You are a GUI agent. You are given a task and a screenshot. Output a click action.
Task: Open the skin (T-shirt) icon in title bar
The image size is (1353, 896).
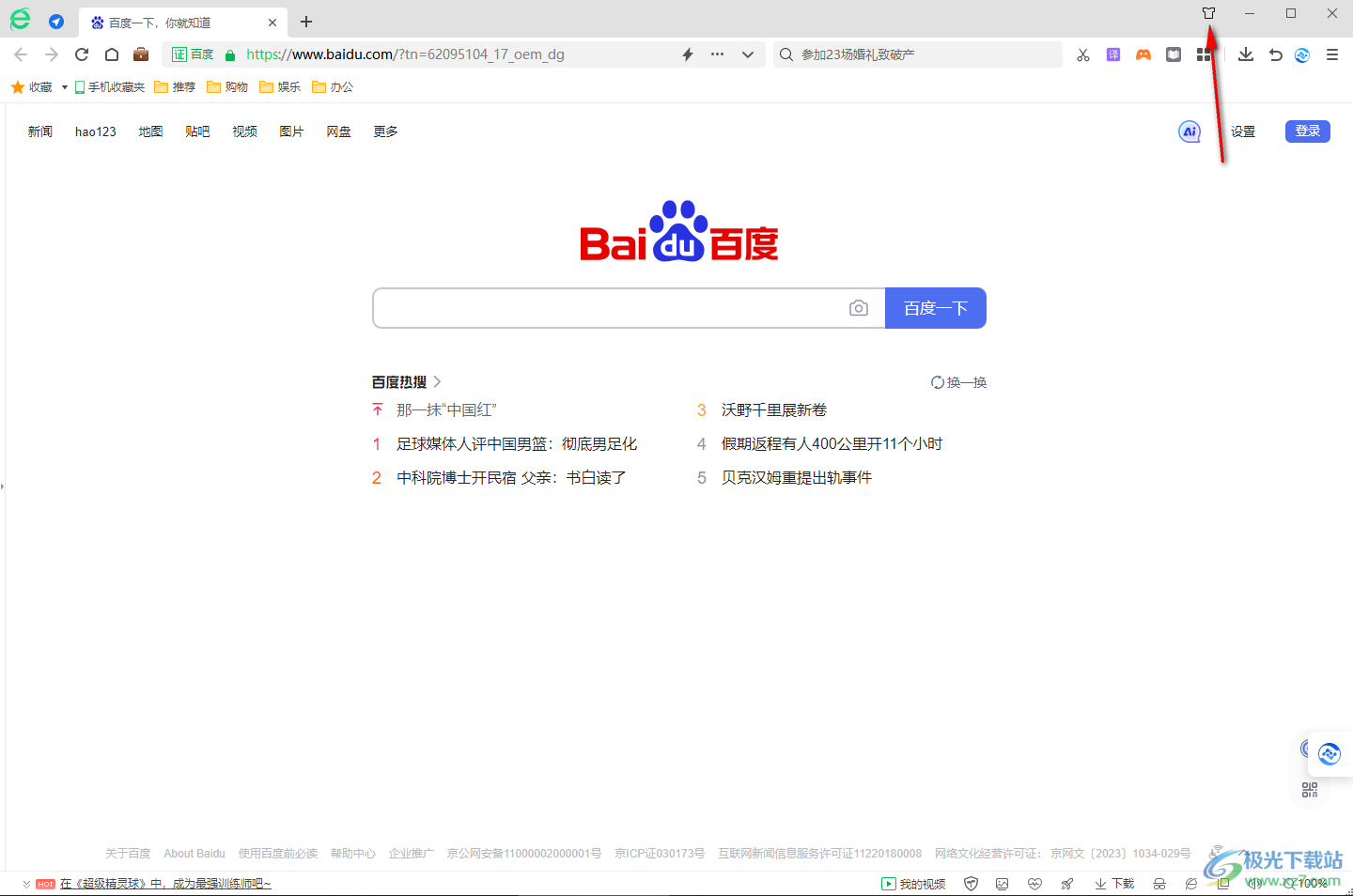click(x=1208, y=13)
